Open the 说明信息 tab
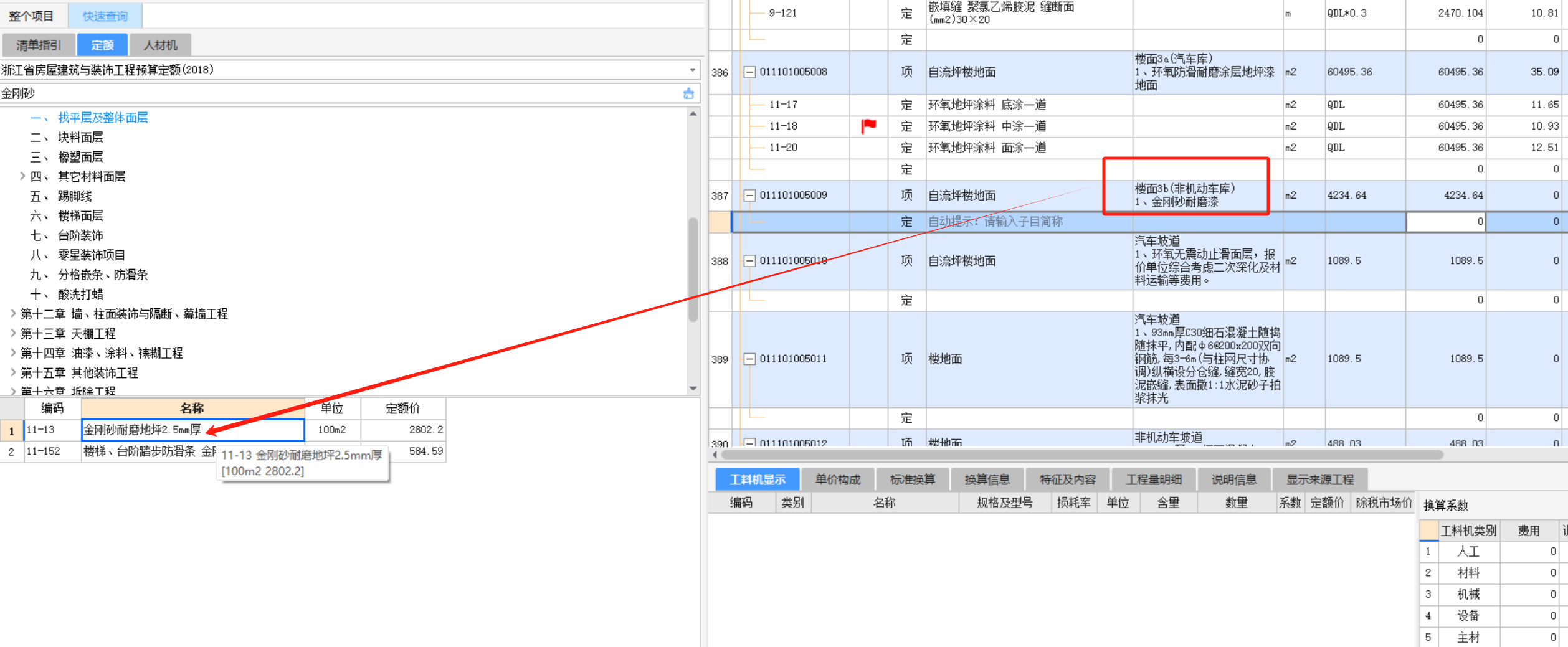1568x647 pixels. click(x=1234, y=479)
